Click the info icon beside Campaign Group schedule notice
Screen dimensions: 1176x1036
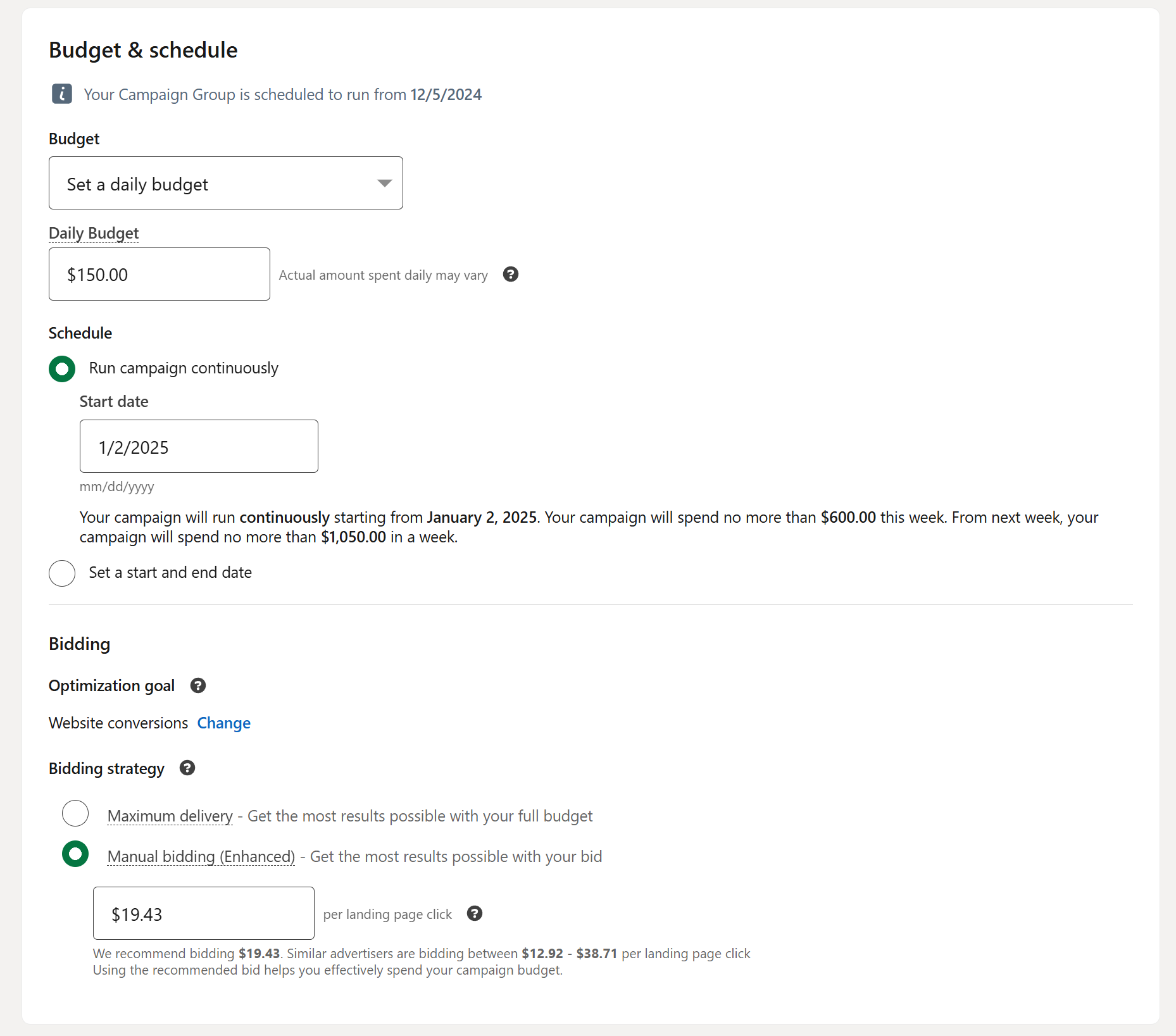[61, 94]
